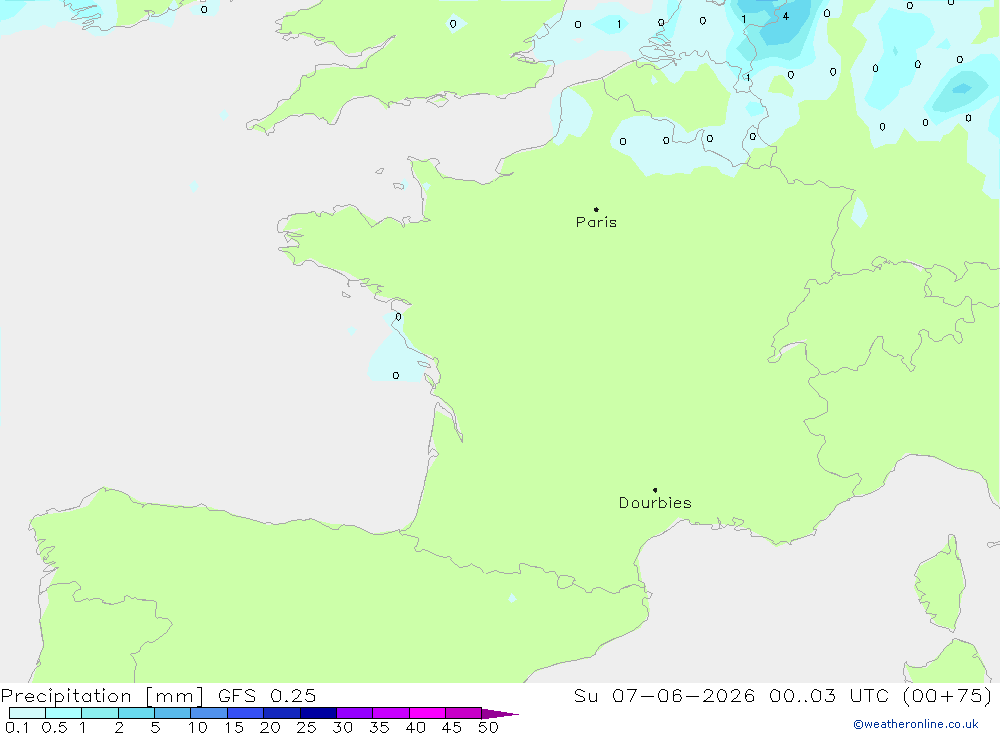
Task: Click the '4' precipitation value on the map
Action: click(x=786, y=17)
